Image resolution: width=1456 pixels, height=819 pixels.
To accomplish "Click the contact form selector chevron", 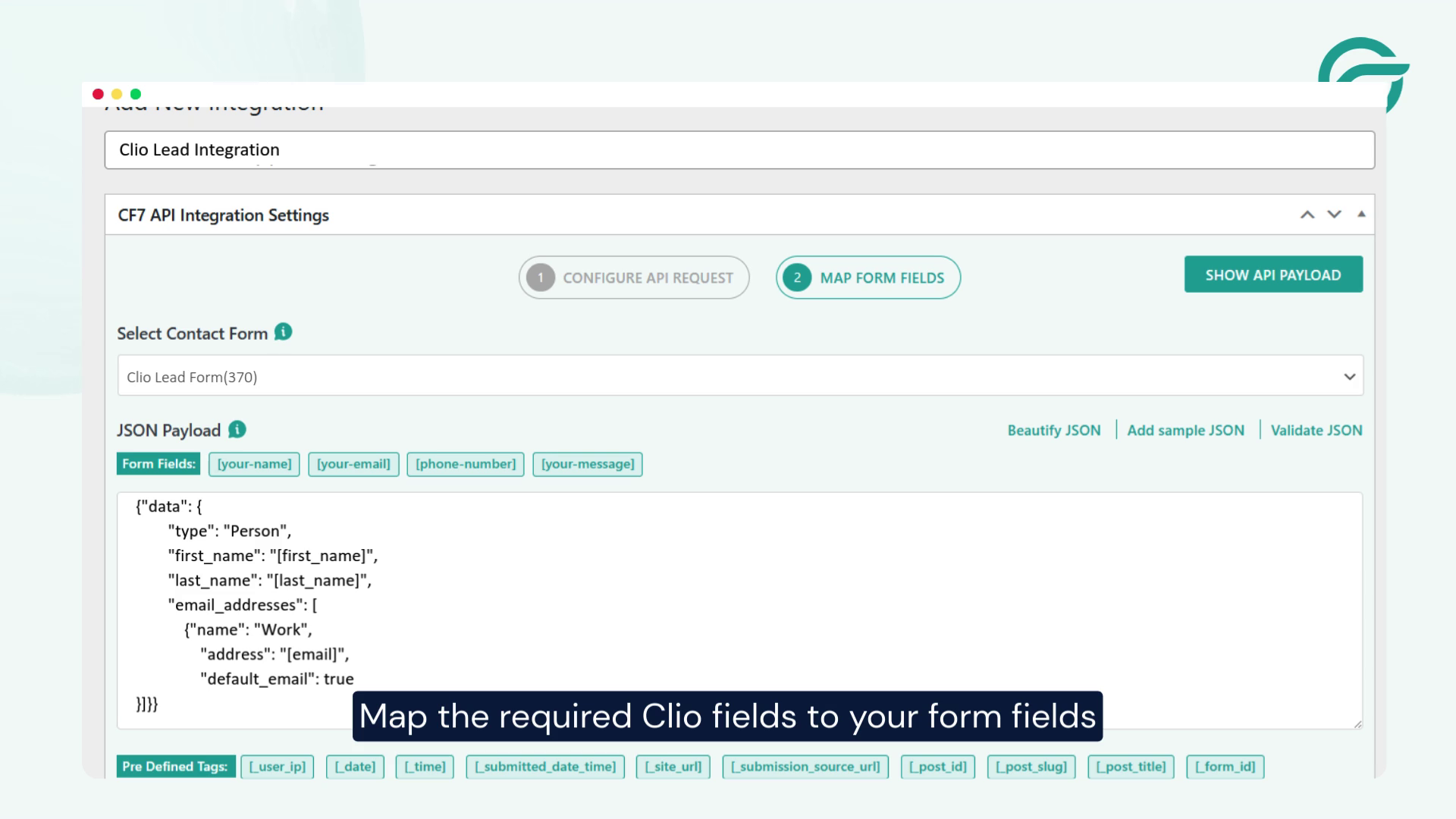I will [x=1348, y=376].
